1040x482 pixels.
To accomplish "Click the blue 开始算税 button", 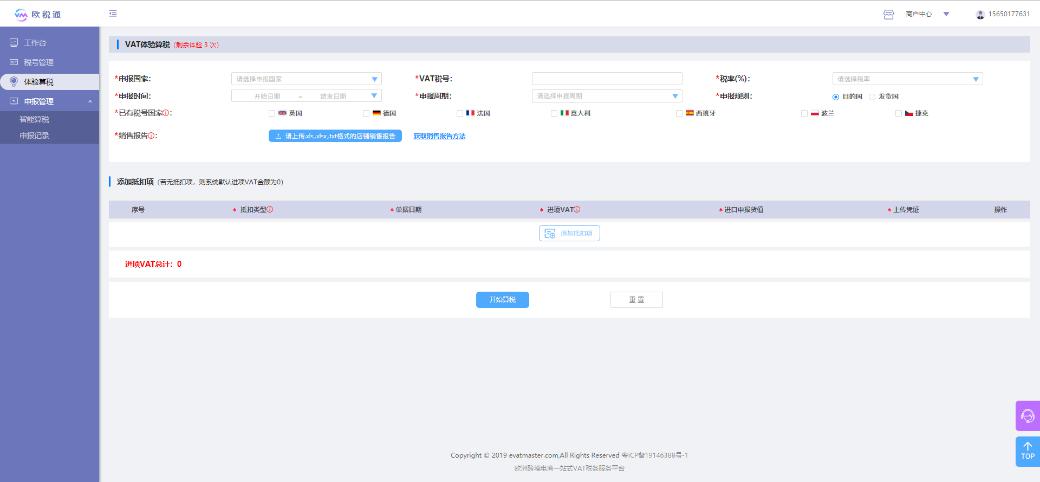I will [502, 300].
